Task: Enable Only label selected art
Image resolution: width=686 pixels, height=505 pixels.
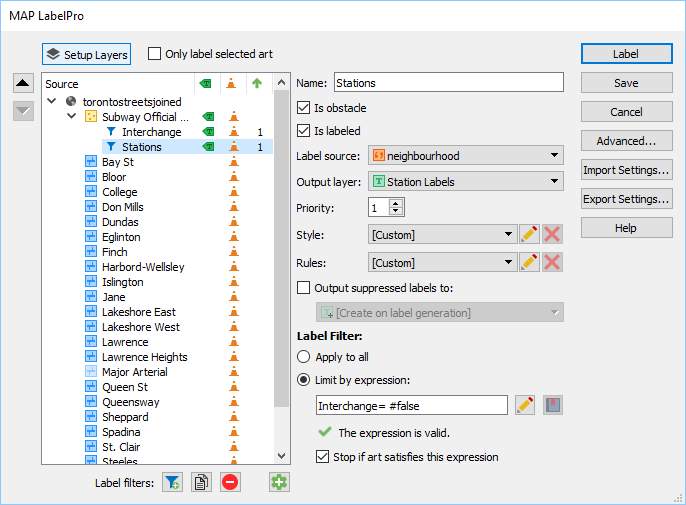Action: click(x=154, y=54)
